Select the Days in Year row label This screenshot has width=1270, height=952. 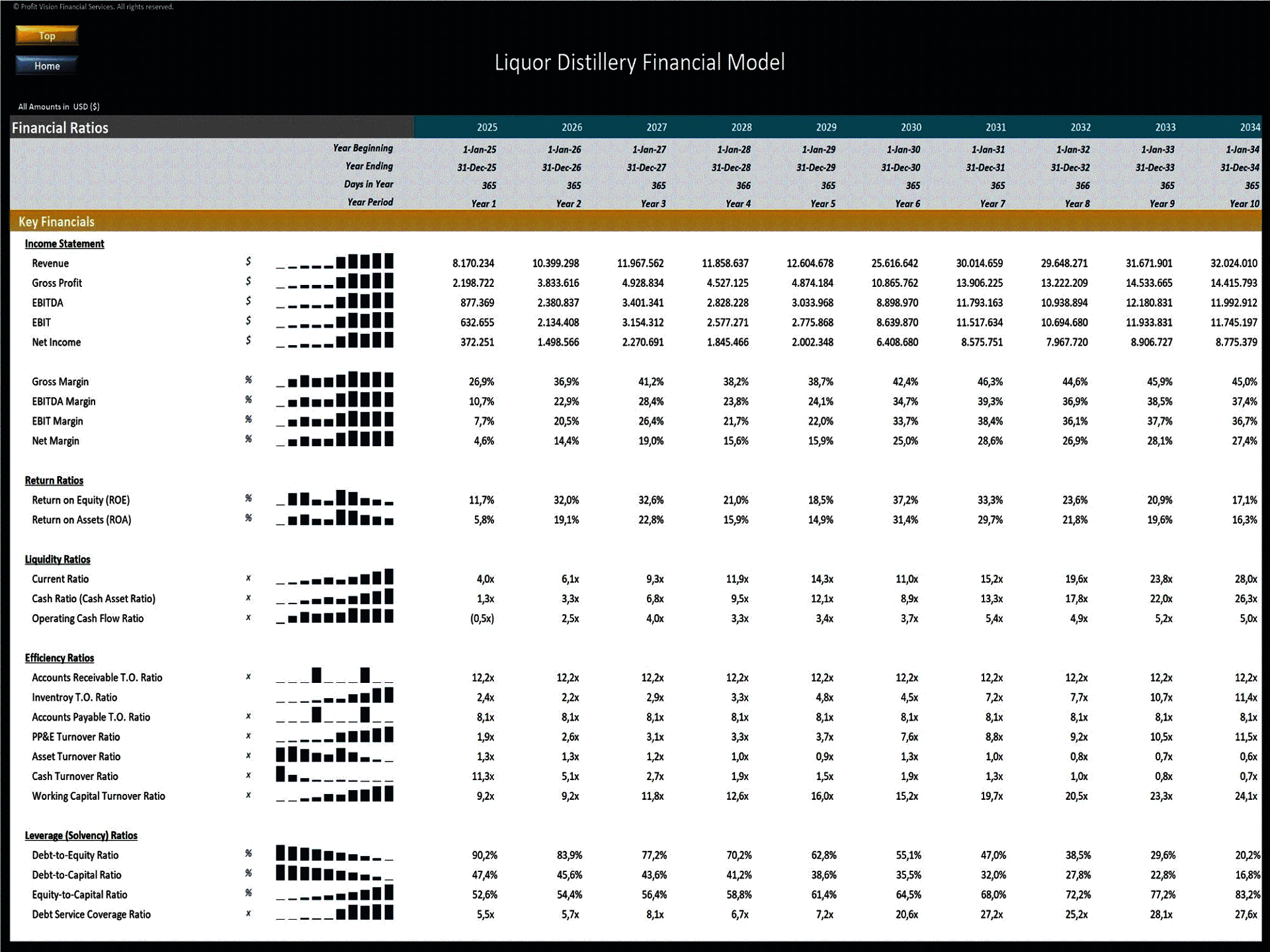tap(368, 184)
